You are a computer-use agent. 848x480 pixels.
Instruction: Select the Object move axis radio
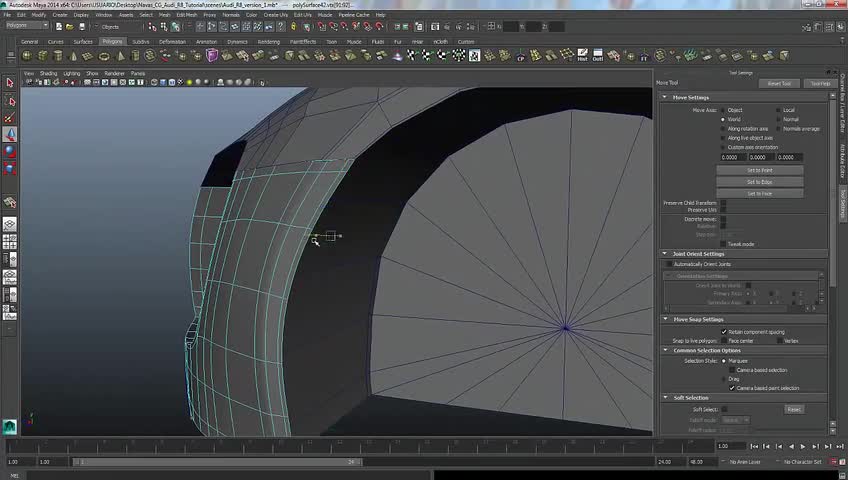coord(723,110)
